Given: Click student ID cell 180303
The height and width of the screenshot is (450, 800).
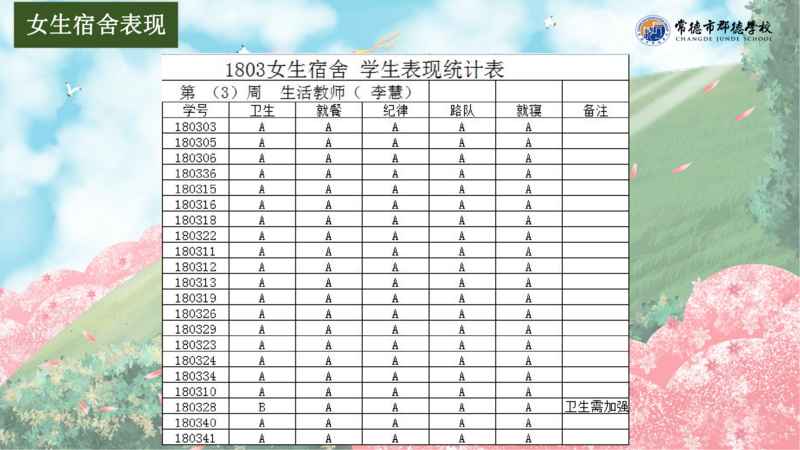Looking at the screenshot, I should (x=196, y=127).
